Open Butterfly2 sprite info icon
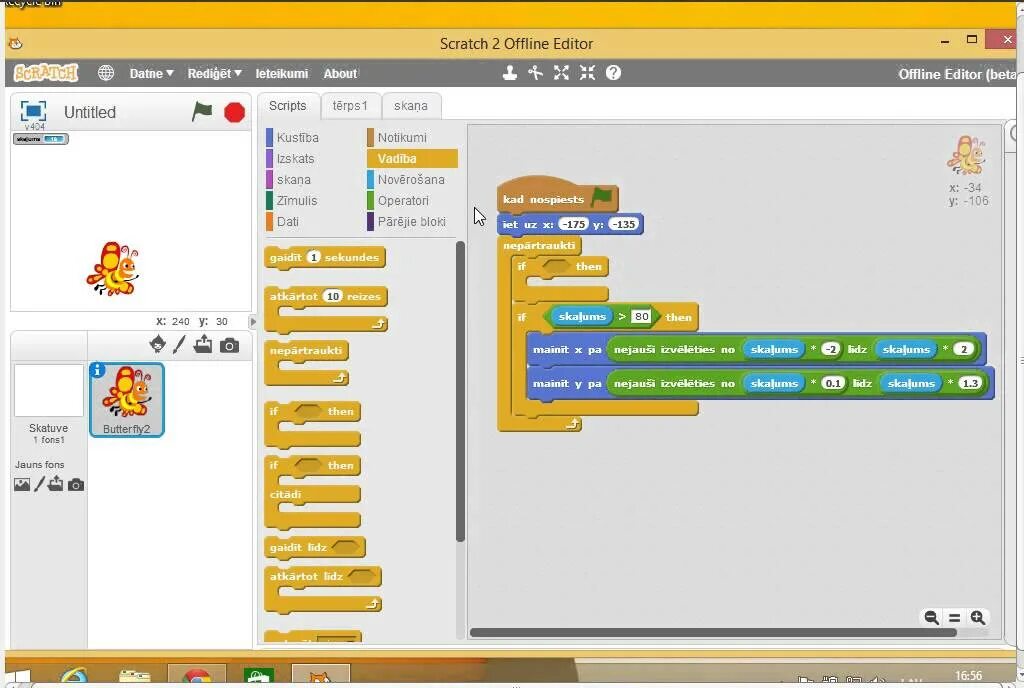The height and width of the screenshot is (688, 1024). point(97,370)
